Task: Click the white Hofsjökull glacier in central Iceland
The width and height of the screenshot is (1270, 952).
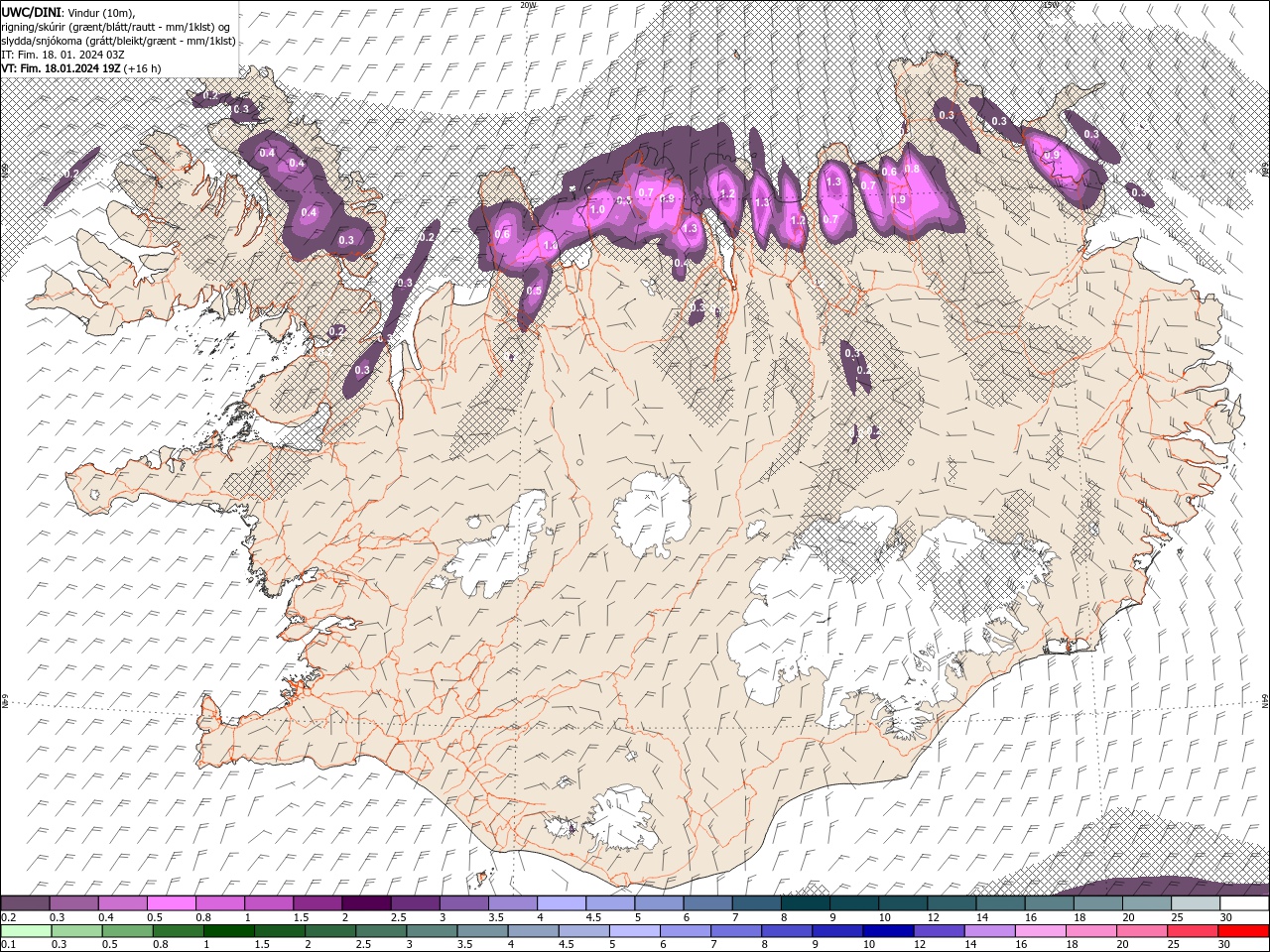Action: click(x=652, y=514)
